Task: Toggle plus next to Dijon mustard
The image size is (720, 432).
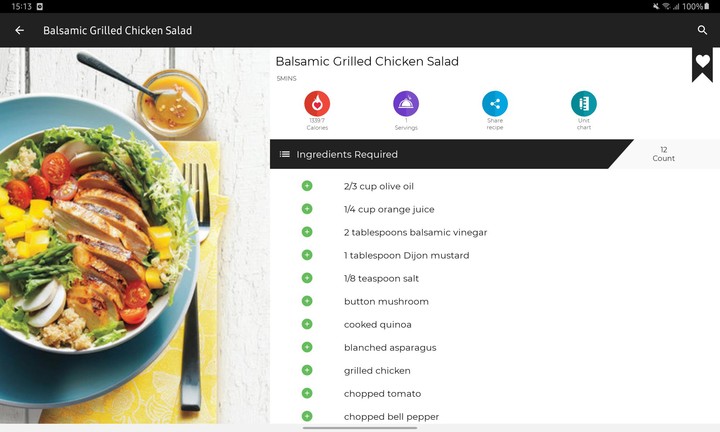Action: 307,255
